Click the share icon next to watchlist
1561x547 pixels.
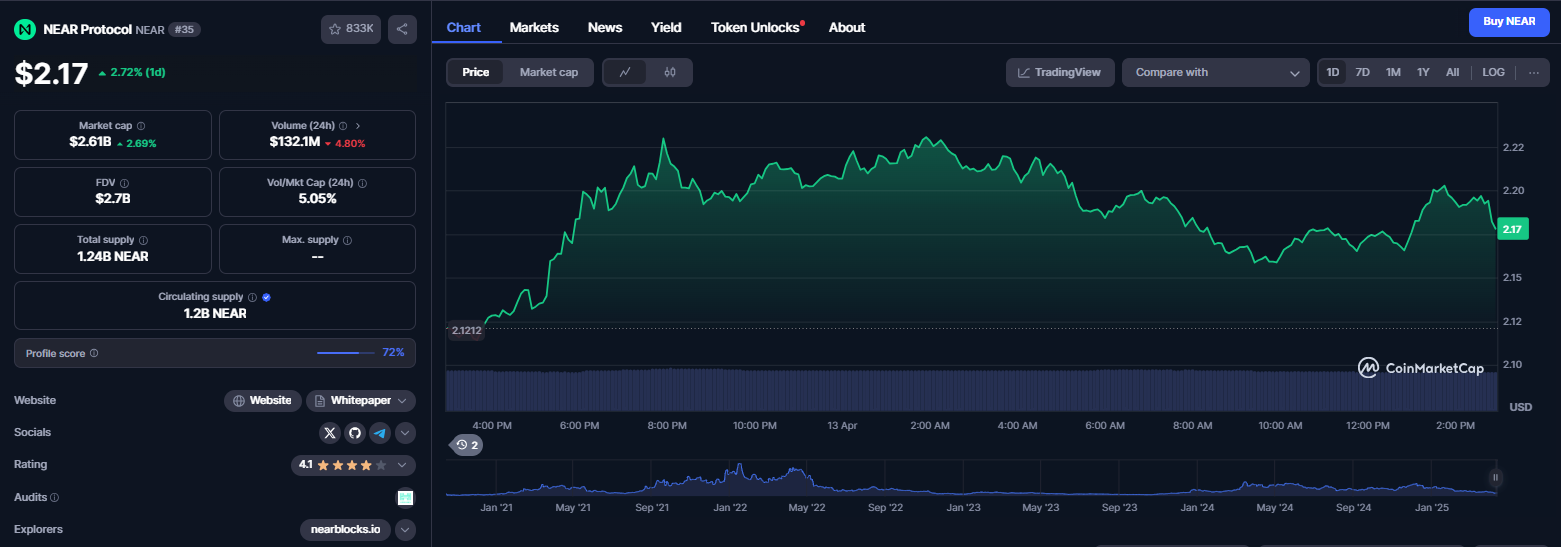click(x=402, y=29)
